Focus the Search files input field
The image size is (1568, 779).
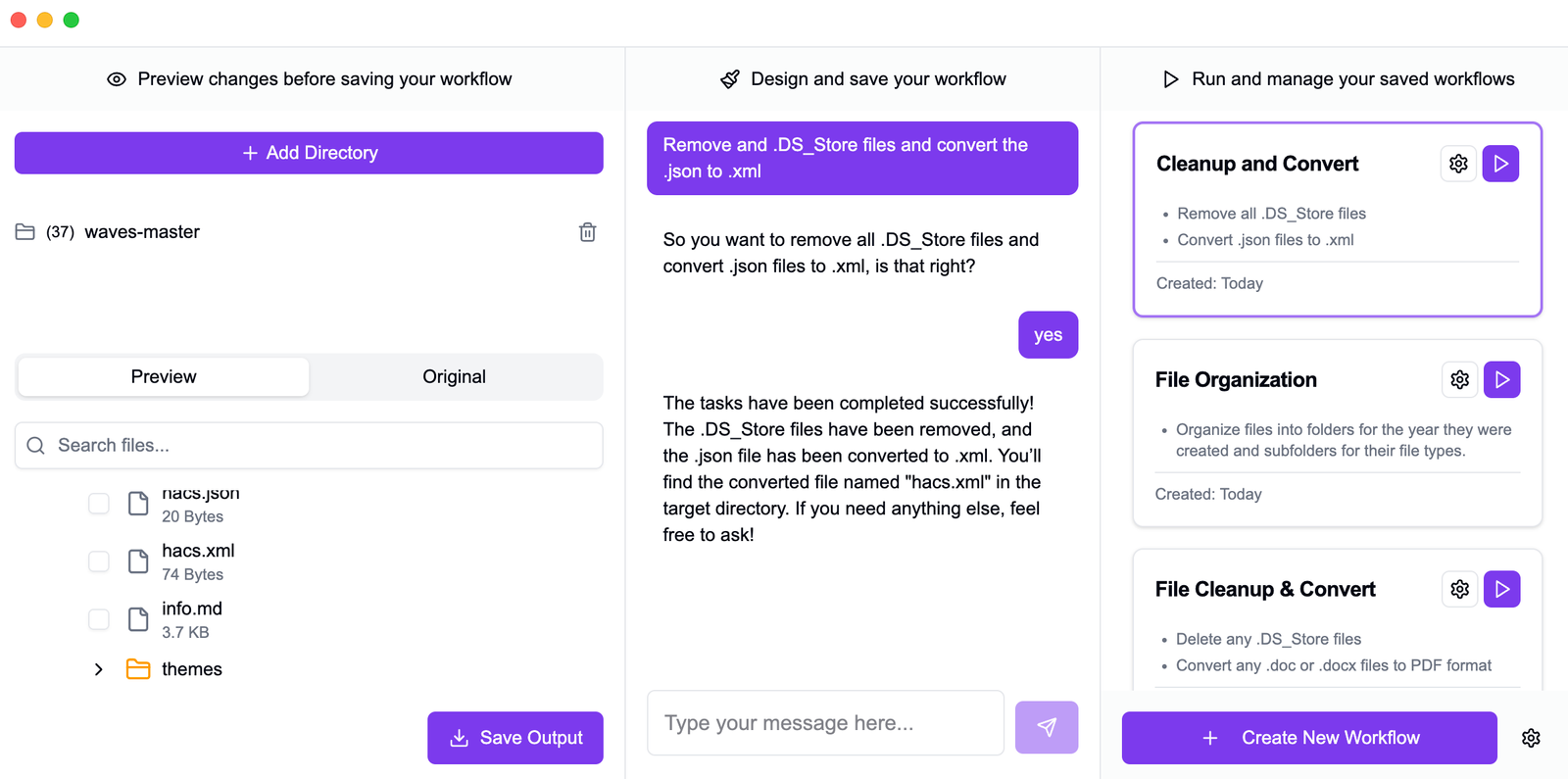pyautogui.click(x=309, y=446)
